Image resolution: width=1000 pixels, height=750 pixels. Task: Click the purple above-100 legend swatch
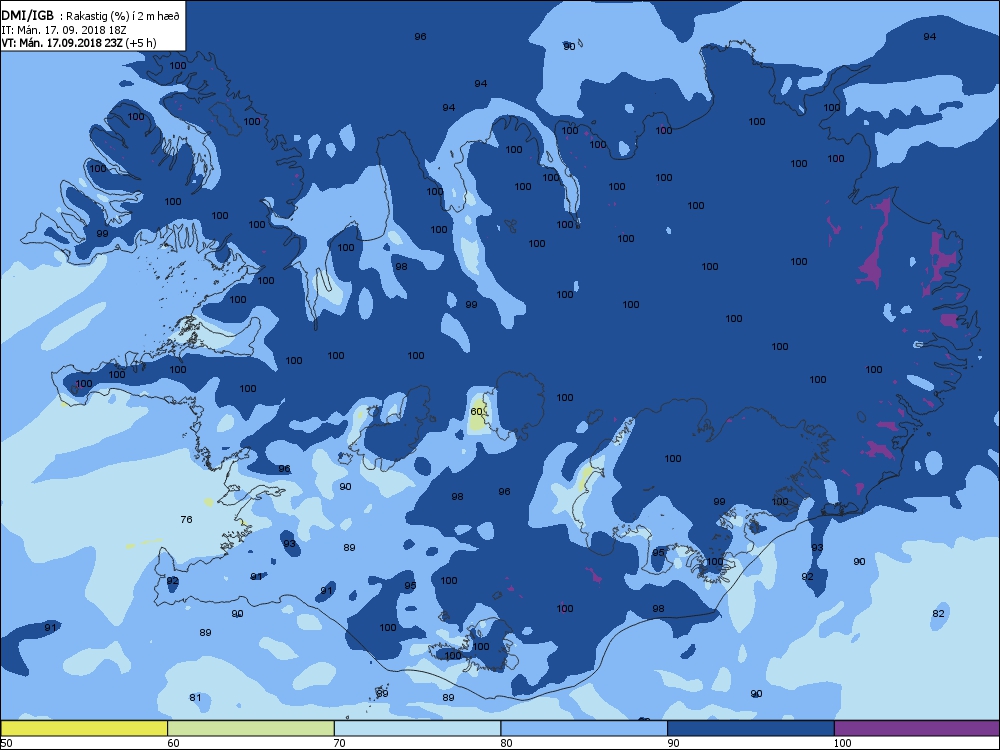(916, 728)
